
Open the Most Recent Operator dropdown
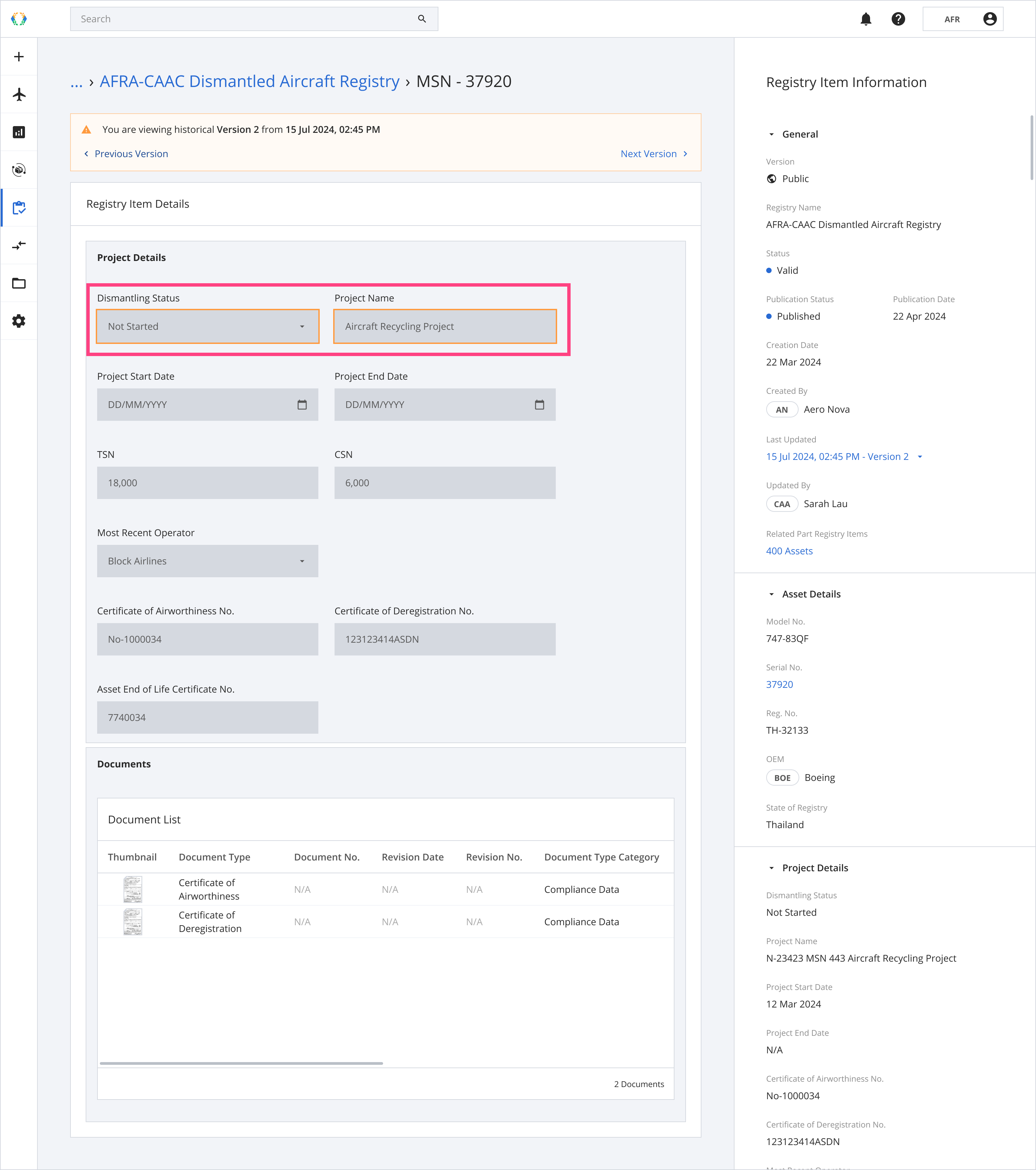(x=207, y=561)
